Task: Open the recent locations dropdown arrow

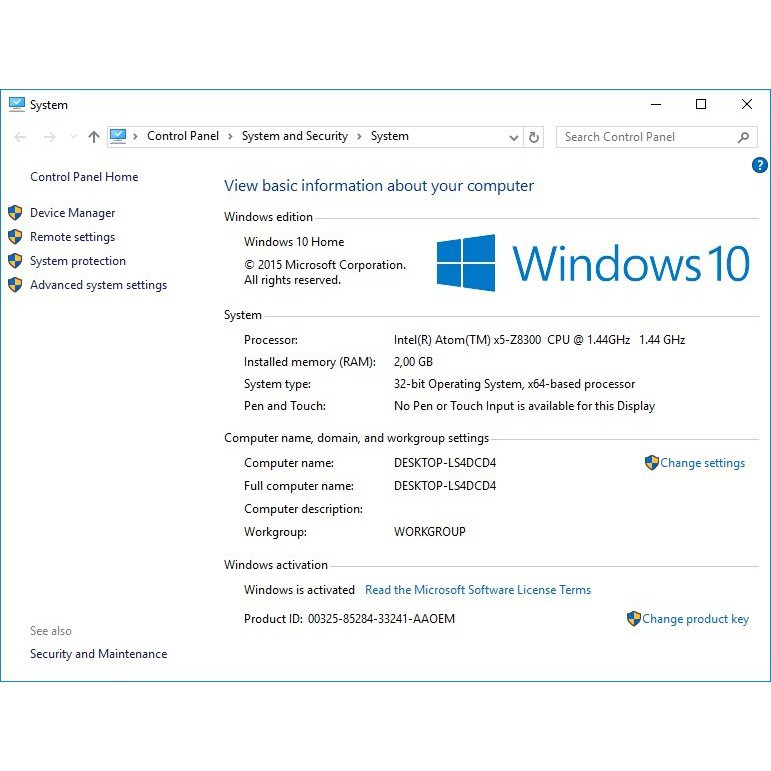Action: [72, 137]
